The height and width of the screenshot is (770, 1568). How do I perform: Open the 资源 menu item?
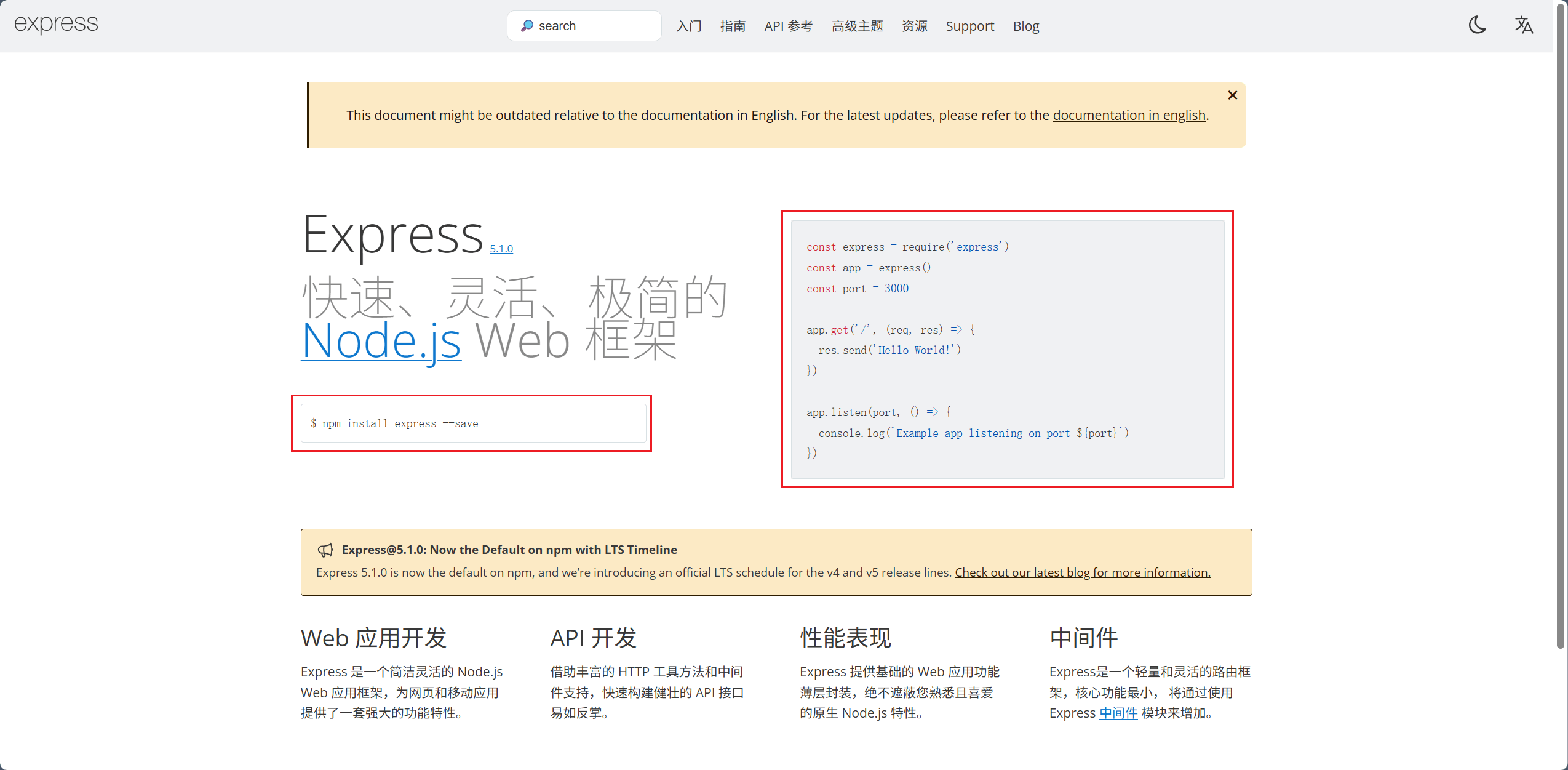[914, 26]
